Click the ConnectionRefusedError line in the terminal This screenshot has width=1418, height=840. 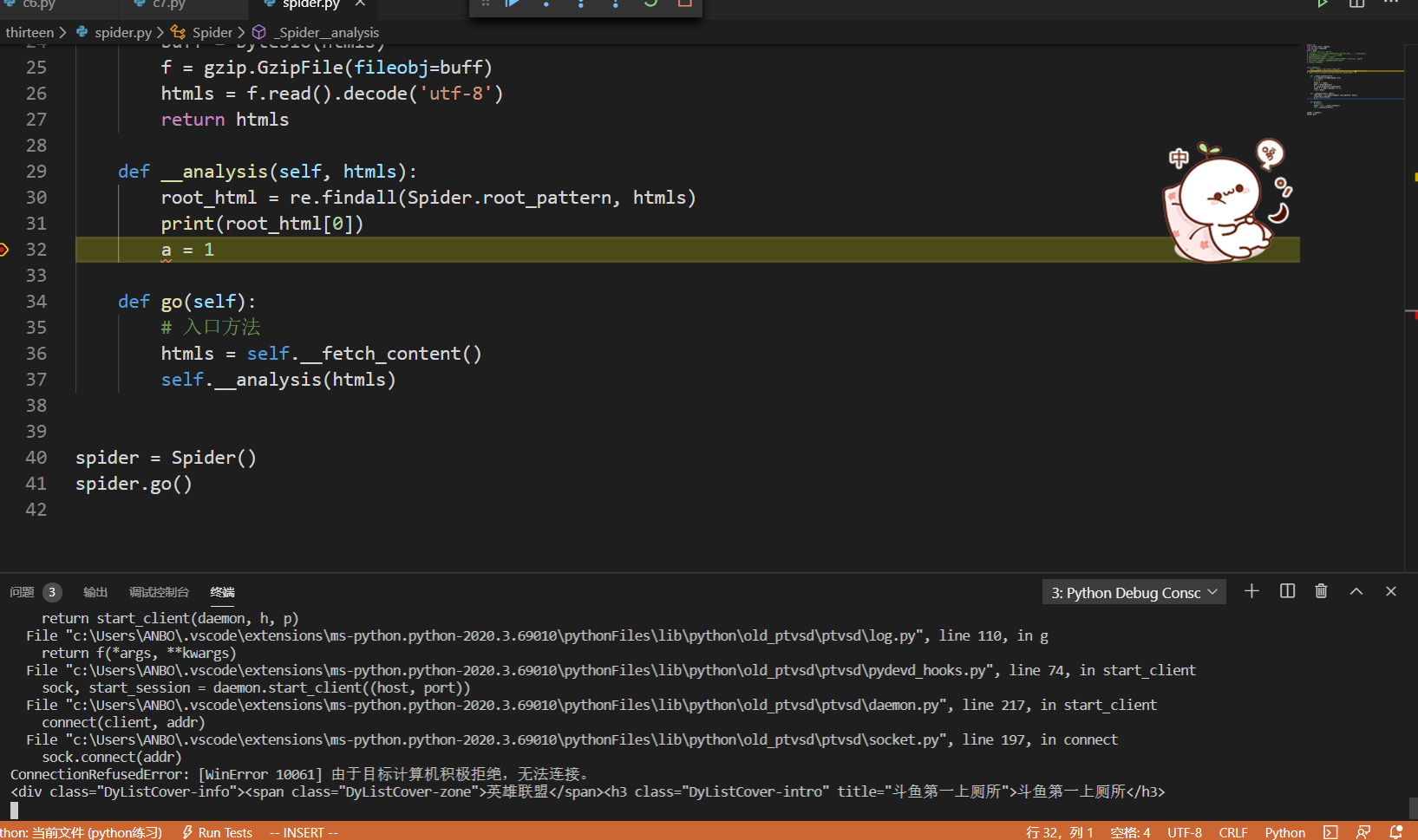click(301, 774)
